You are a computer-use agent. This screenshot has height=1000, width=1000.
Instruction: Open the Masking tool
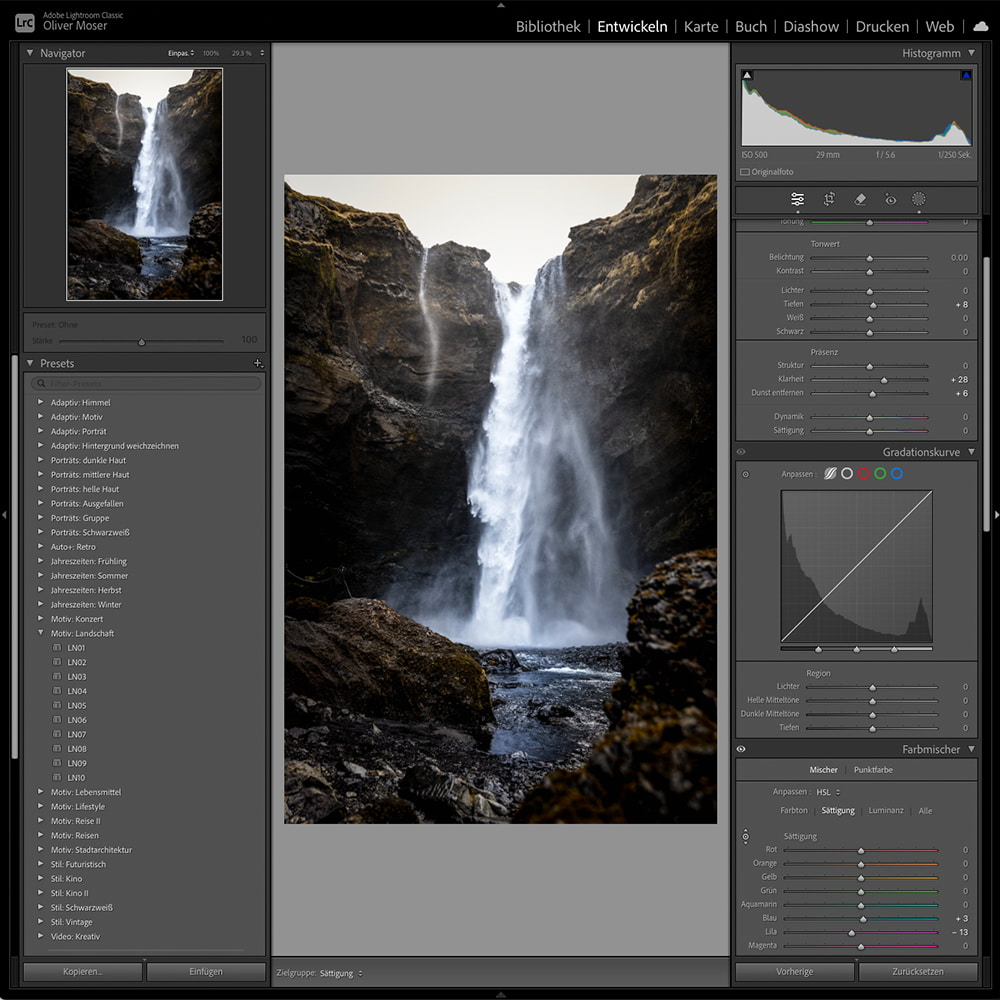tap(918, 199)
